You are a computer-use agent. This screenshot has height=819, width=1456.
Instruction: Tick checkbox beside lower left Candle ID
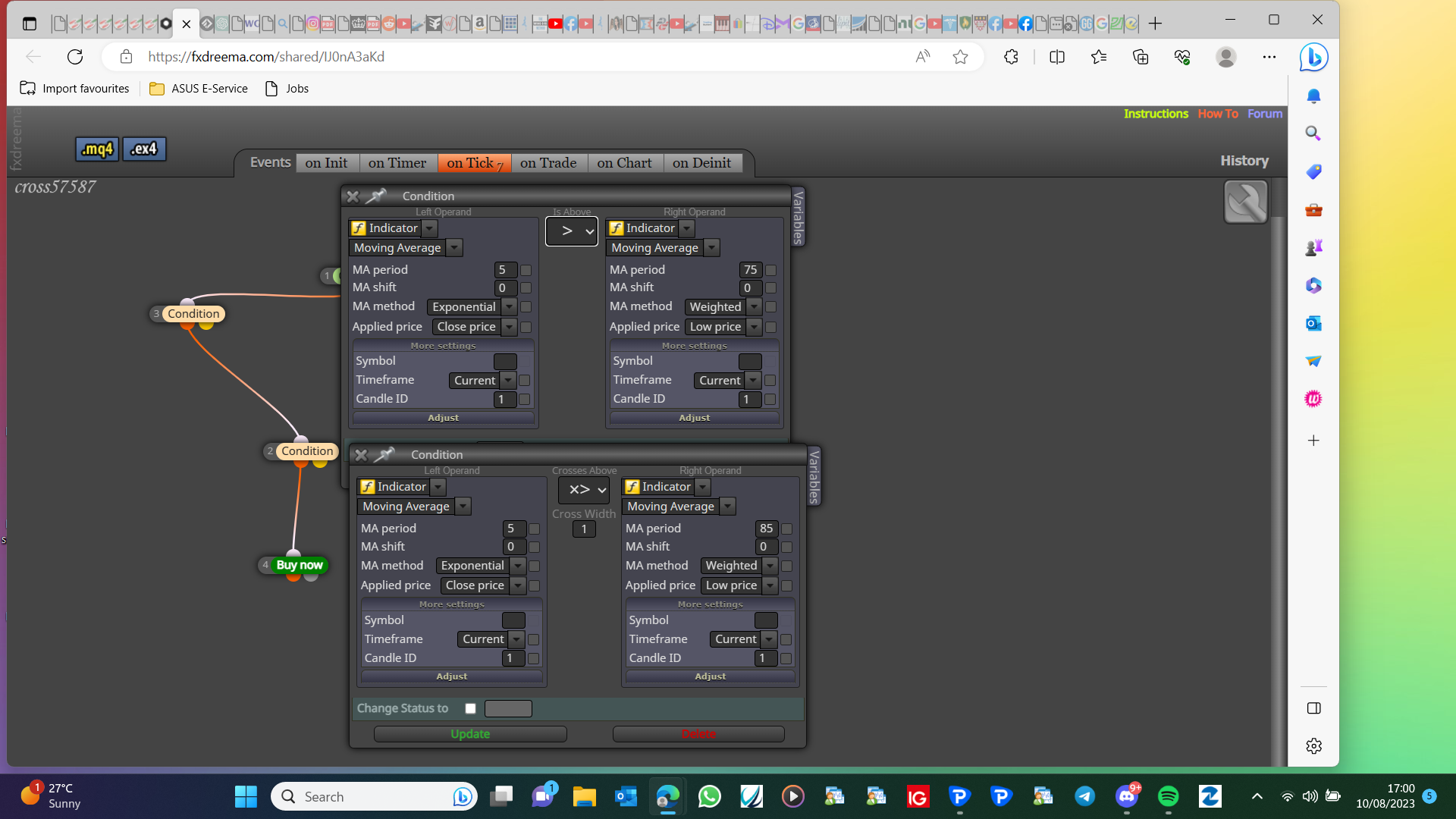533,659
